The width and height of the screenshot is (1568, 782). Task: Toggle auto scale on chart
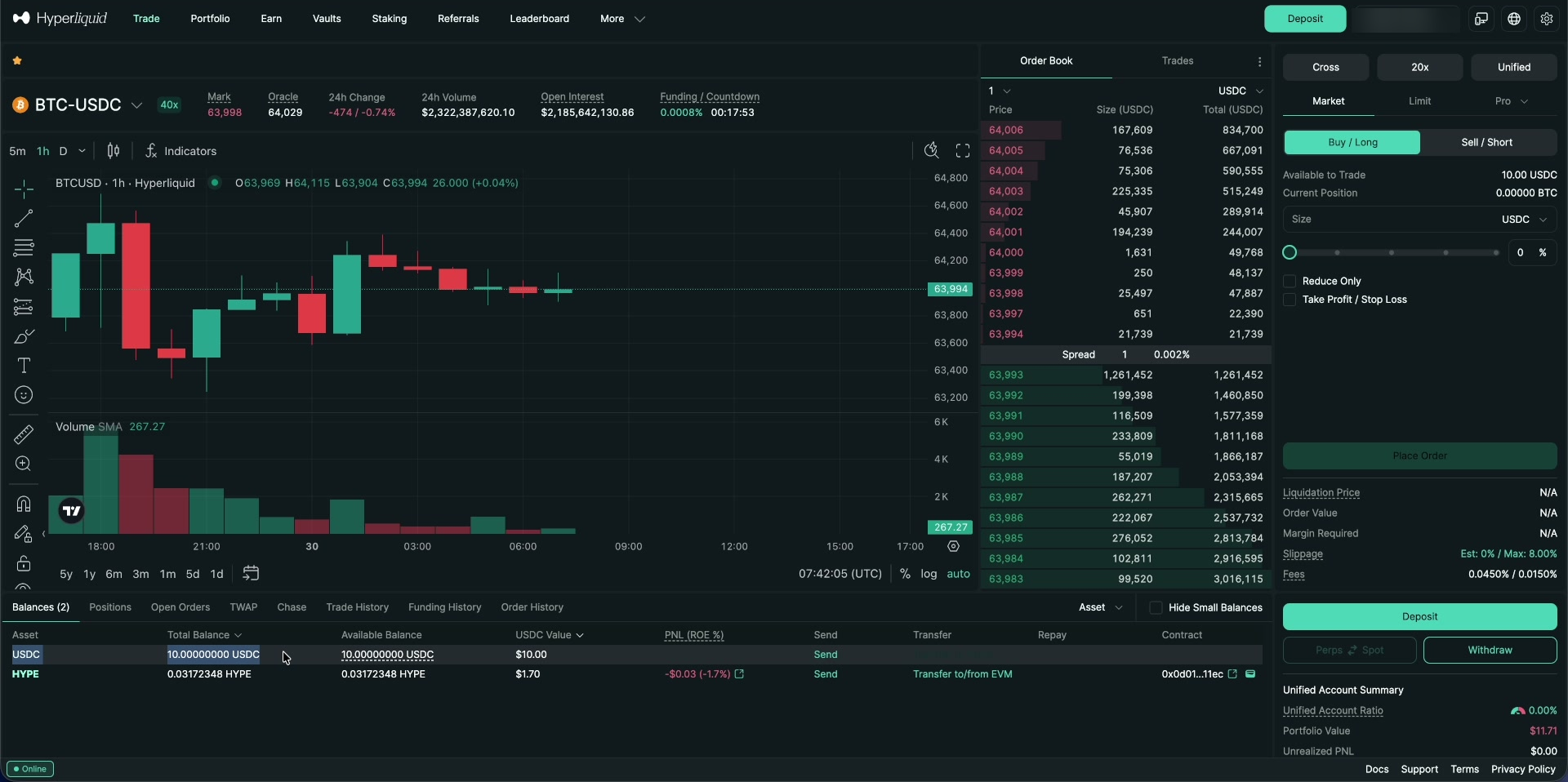tap(959, 574)
